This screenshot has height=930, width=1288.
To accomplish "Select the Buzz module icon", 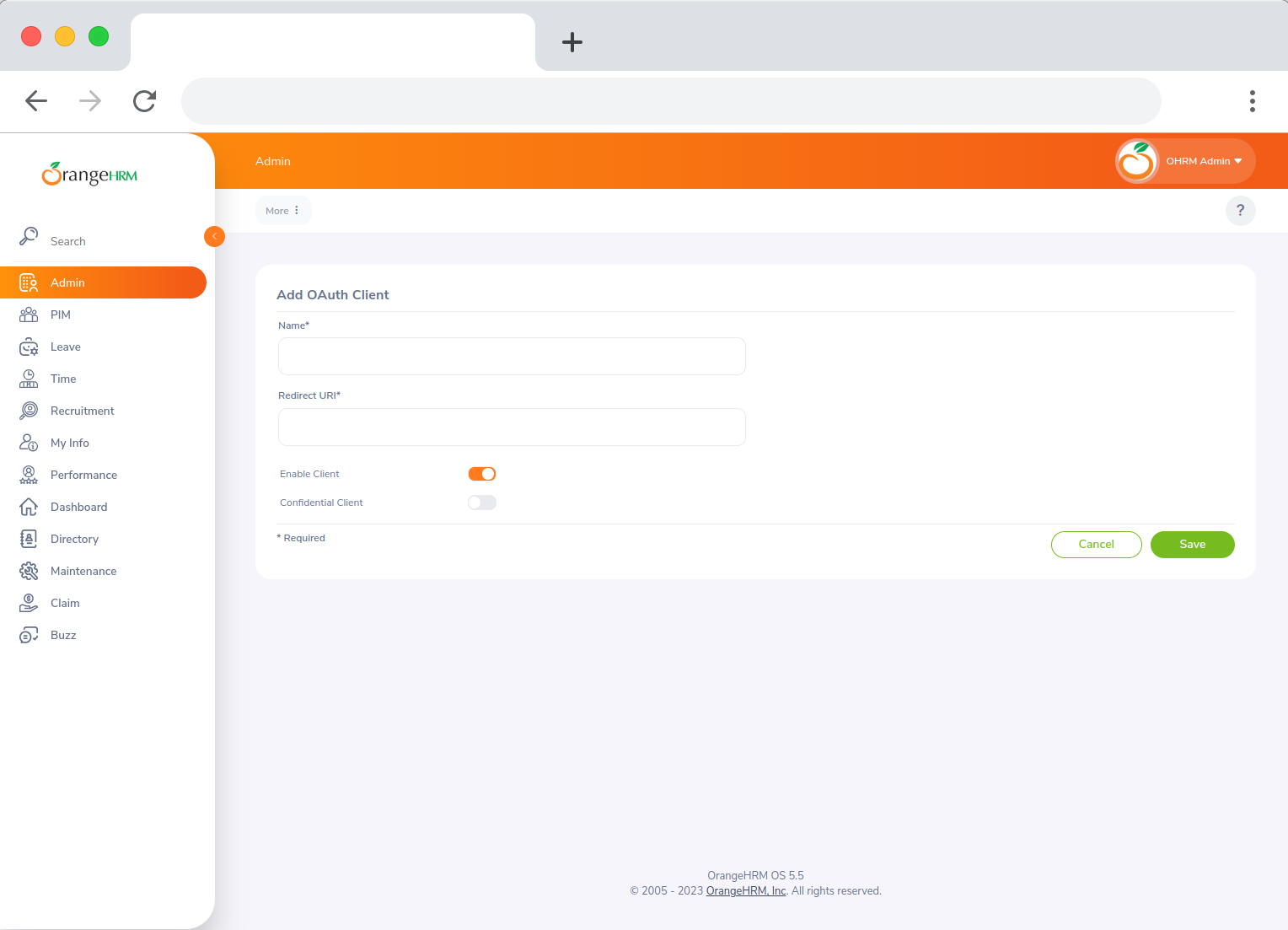I will (28, 635).
